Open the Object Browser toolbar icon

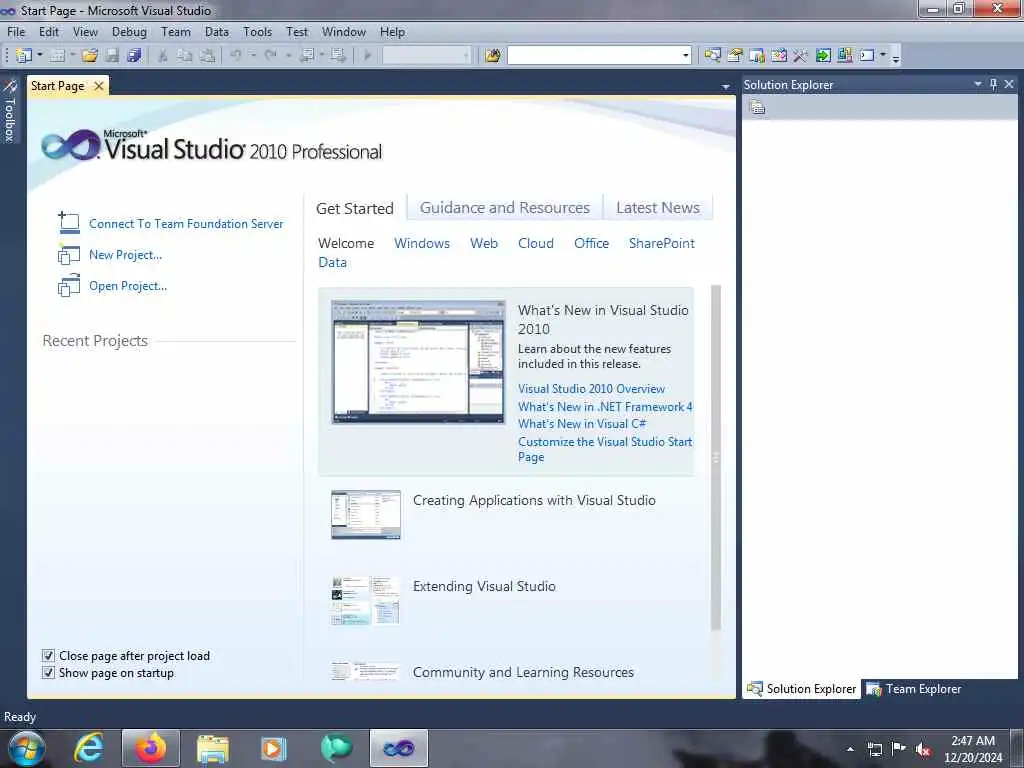757,56
